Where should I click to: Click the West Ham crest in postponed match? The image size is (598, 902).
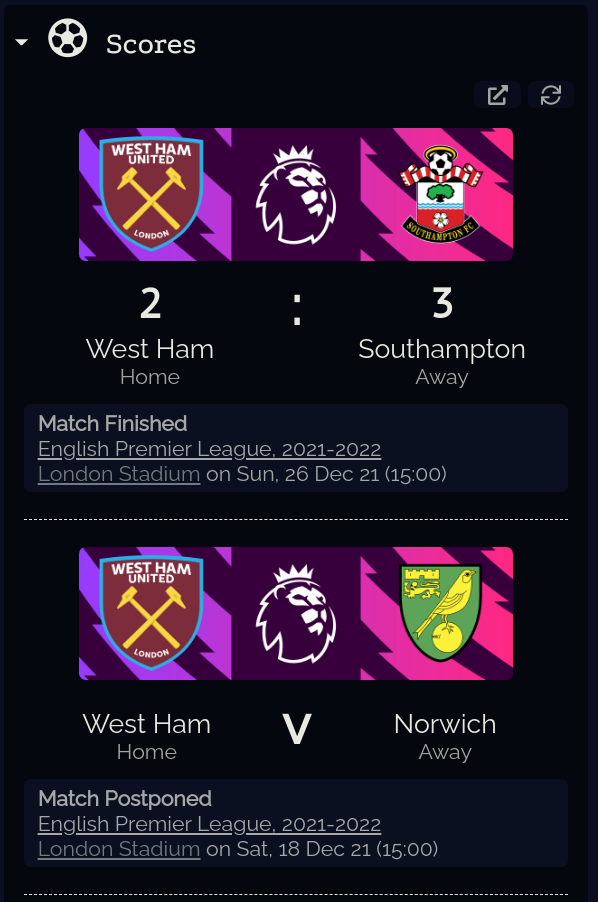point(151,613)
